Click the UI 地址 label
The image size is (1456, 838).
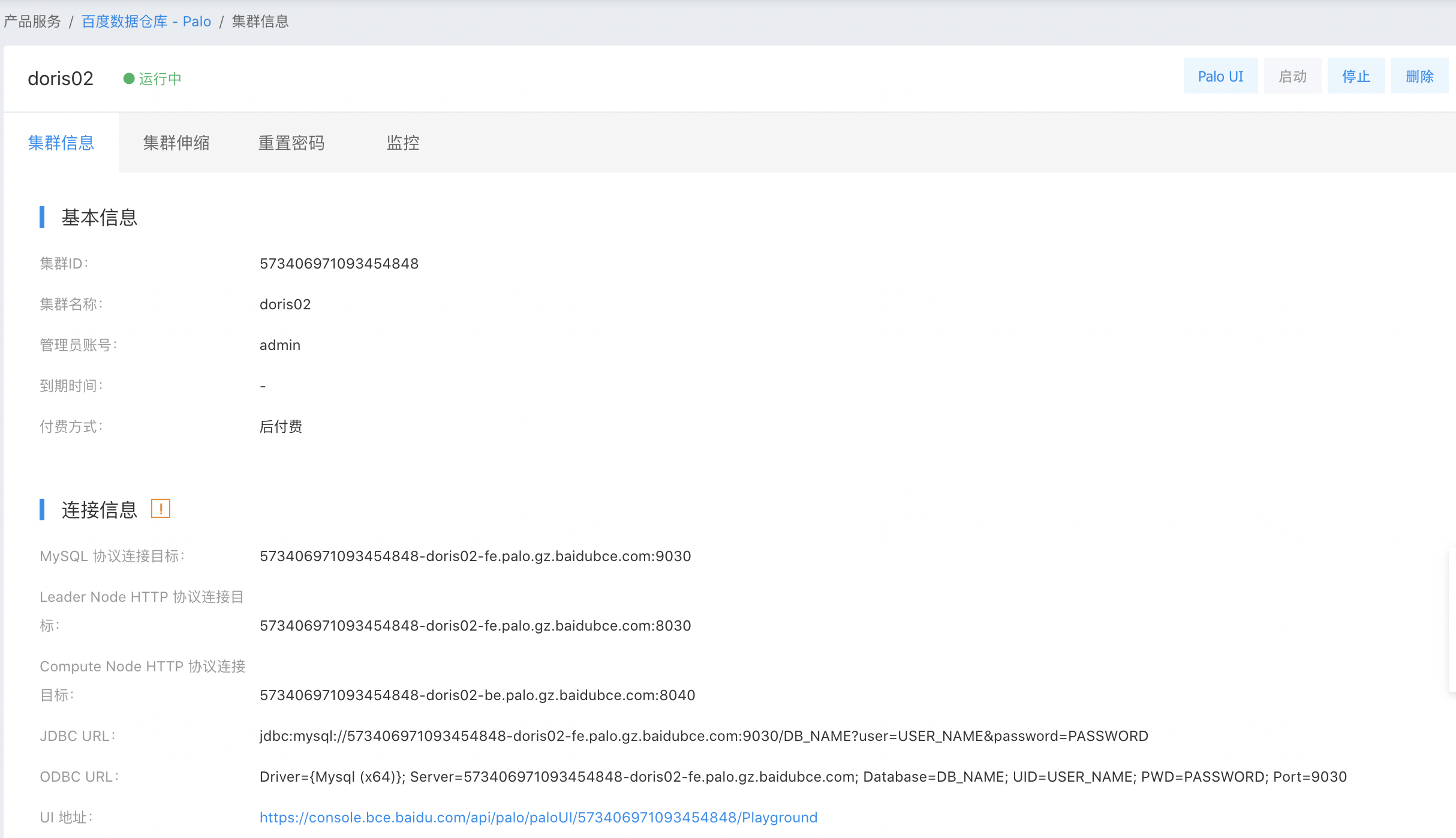66,818
